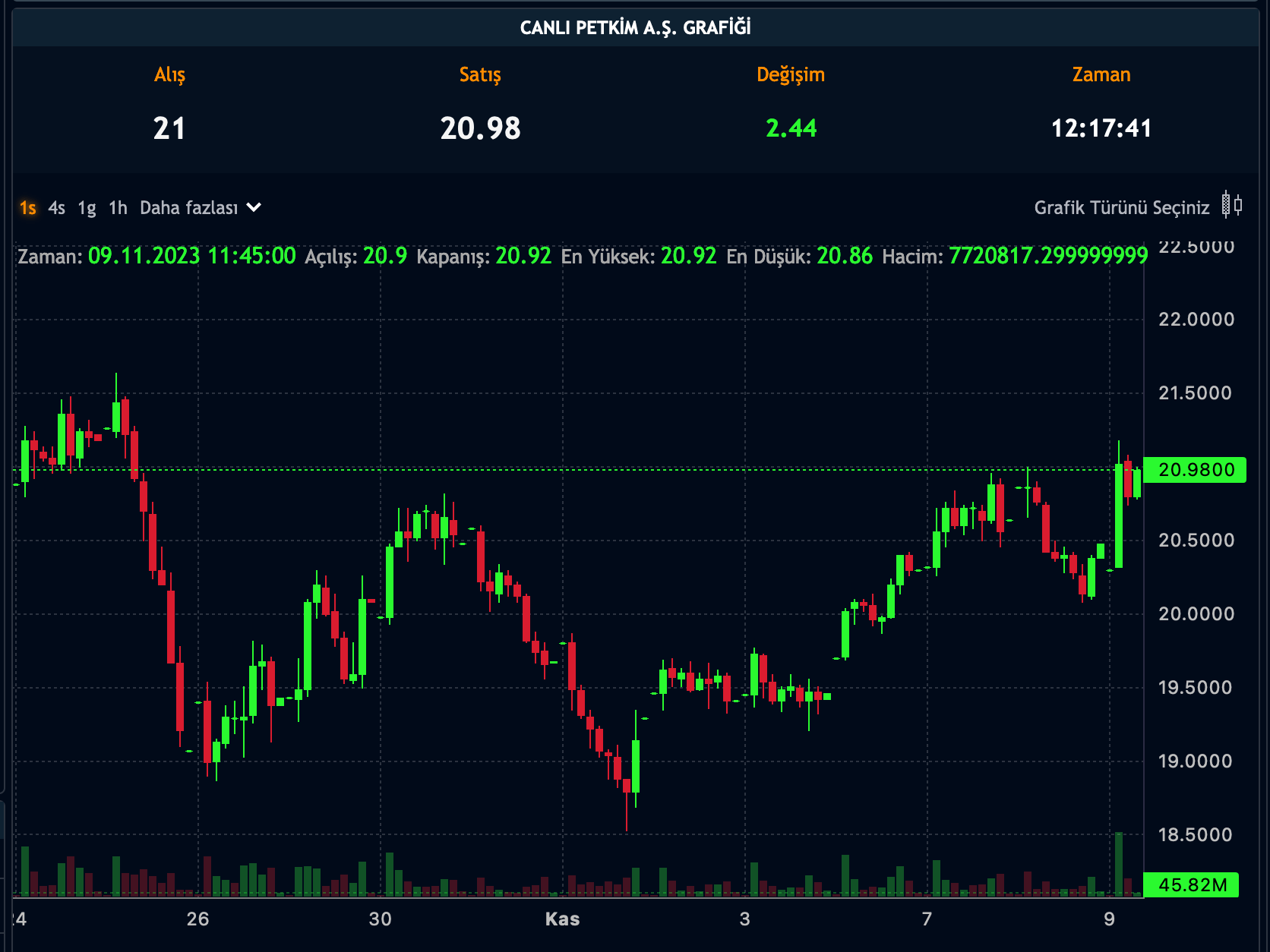Click the 26 date label on time axis
Image resolution: width=1270 pixels, height=952 pixels.
point(197,919)
